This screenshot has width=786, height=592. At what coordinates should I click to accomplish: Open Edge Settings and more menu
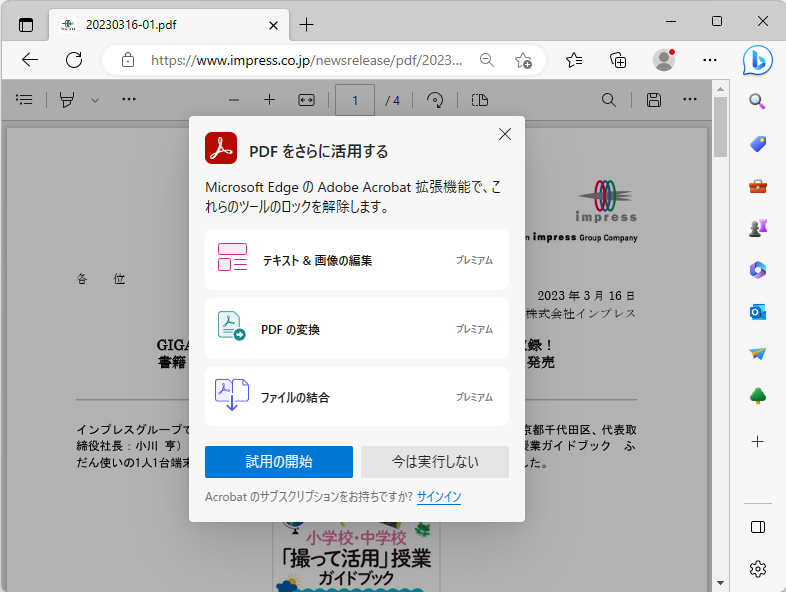[x=710, y=60]
